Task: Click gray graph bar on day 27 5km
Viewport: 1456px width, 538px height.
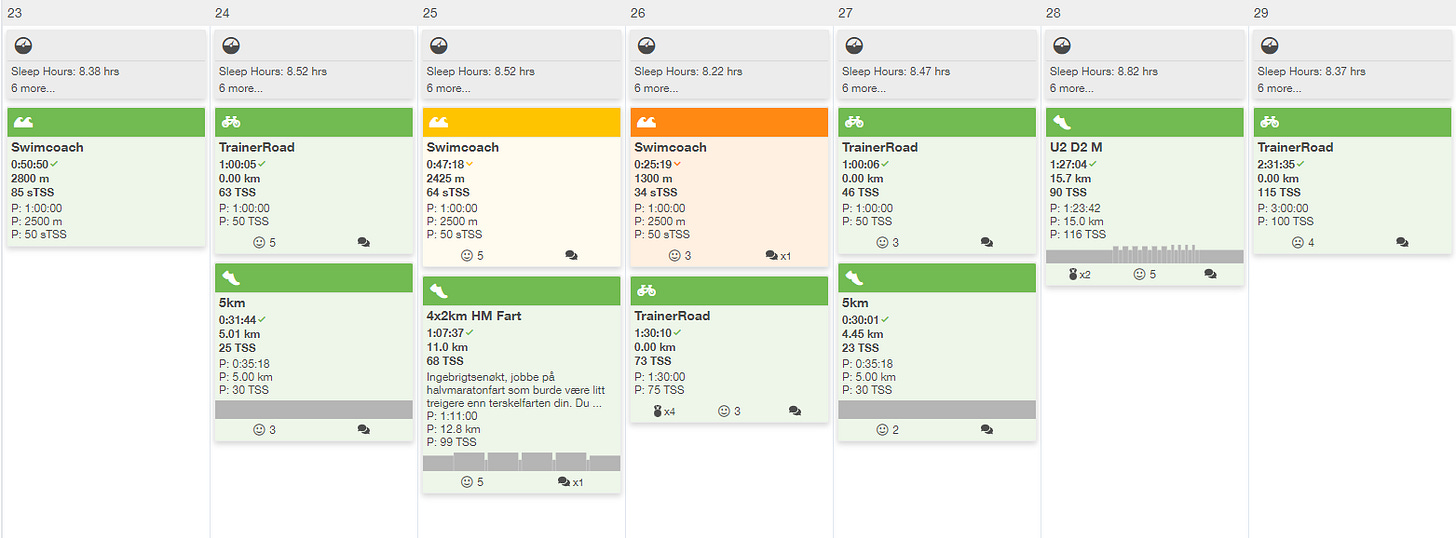Action: coord(937,409)
